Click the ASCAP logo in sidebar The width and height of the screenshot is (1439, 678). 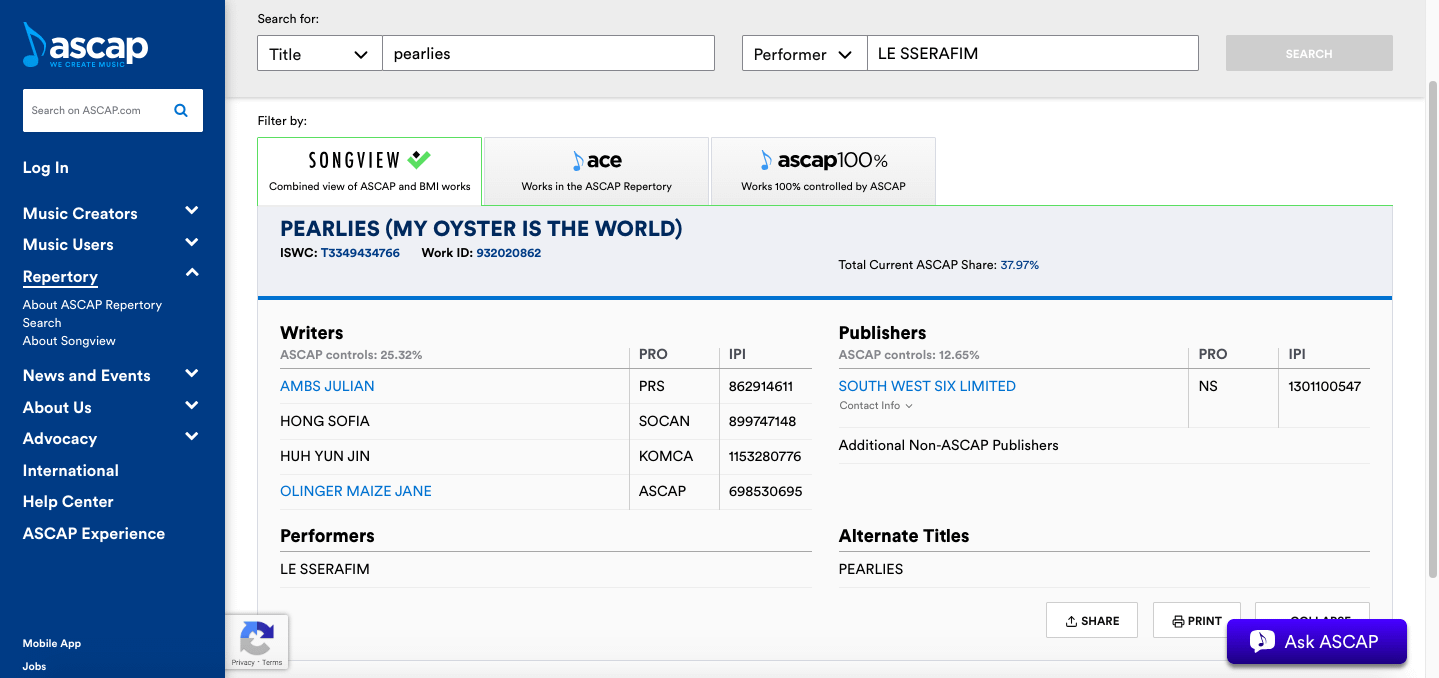85,46
